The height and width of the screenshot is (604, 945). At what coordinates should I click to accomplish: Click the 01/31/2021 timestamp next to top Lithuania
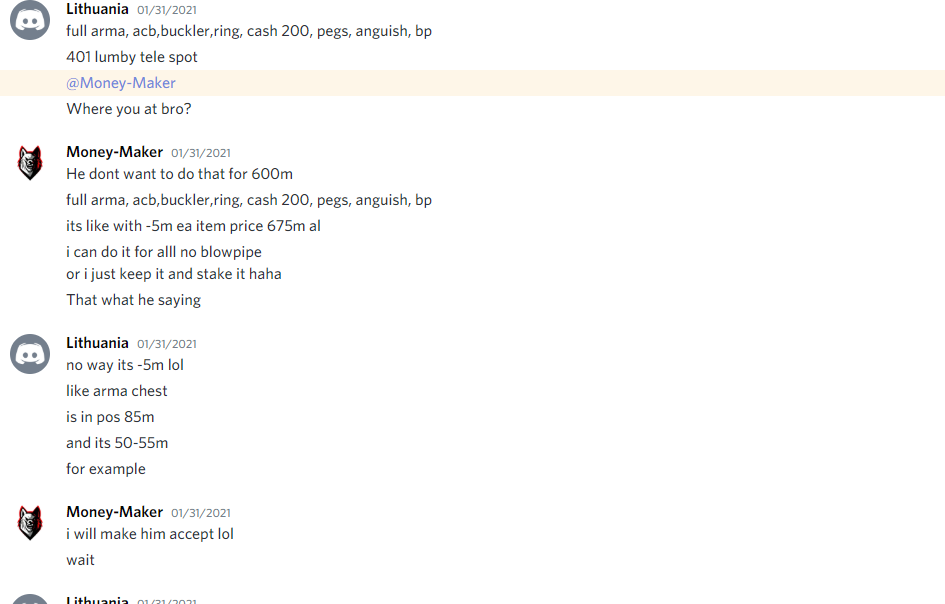(166, 10)
